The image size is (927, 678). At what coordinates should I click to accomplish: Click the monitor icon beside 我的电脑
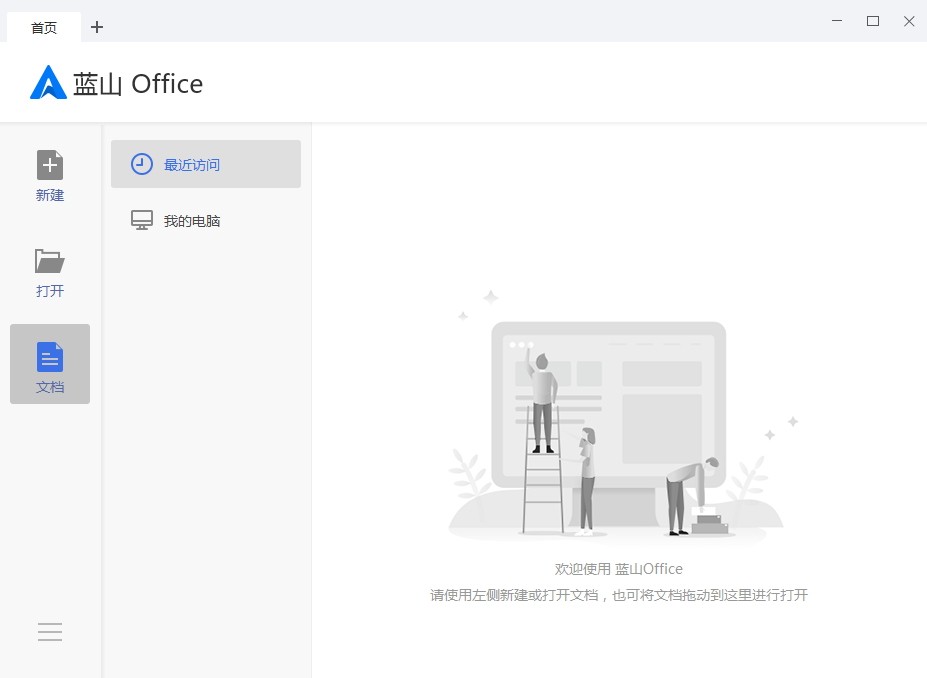pos(142,220)
